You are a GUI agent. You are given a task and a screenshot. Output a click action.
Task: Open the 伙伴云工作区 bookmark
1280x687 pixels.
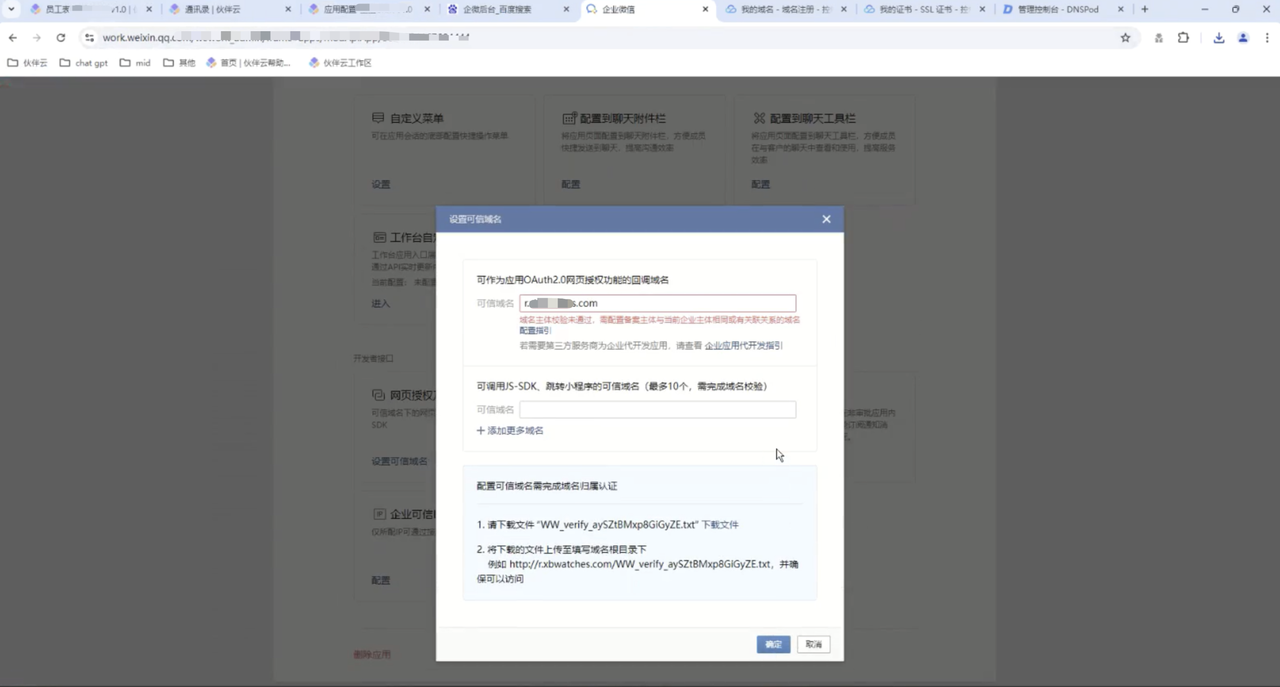(340, 63)
